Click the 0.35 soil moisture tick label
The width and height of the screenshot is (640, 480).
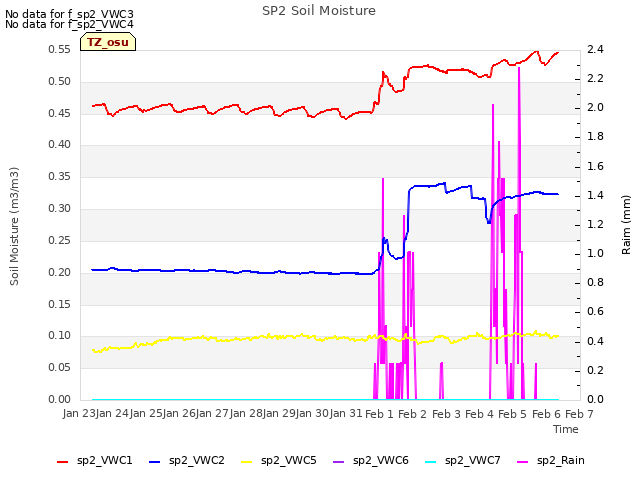[60, 177]
